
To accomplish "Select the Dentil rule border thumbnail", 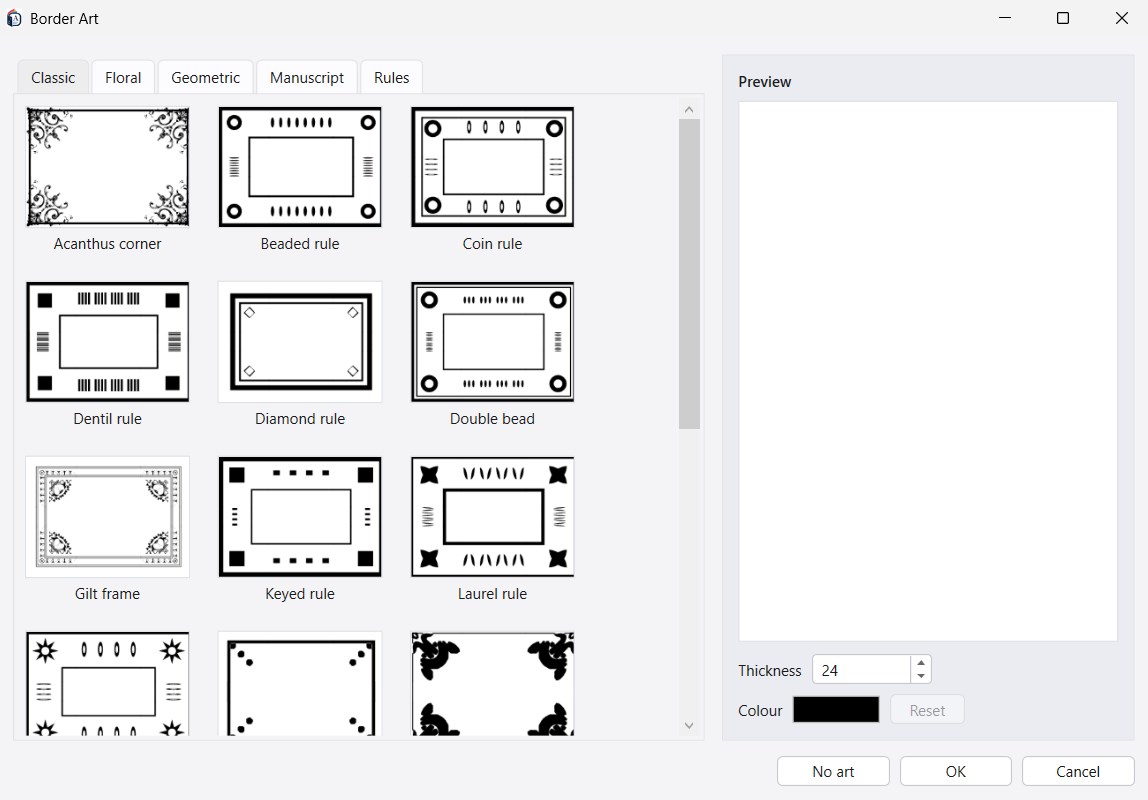I will pos(108,342).
